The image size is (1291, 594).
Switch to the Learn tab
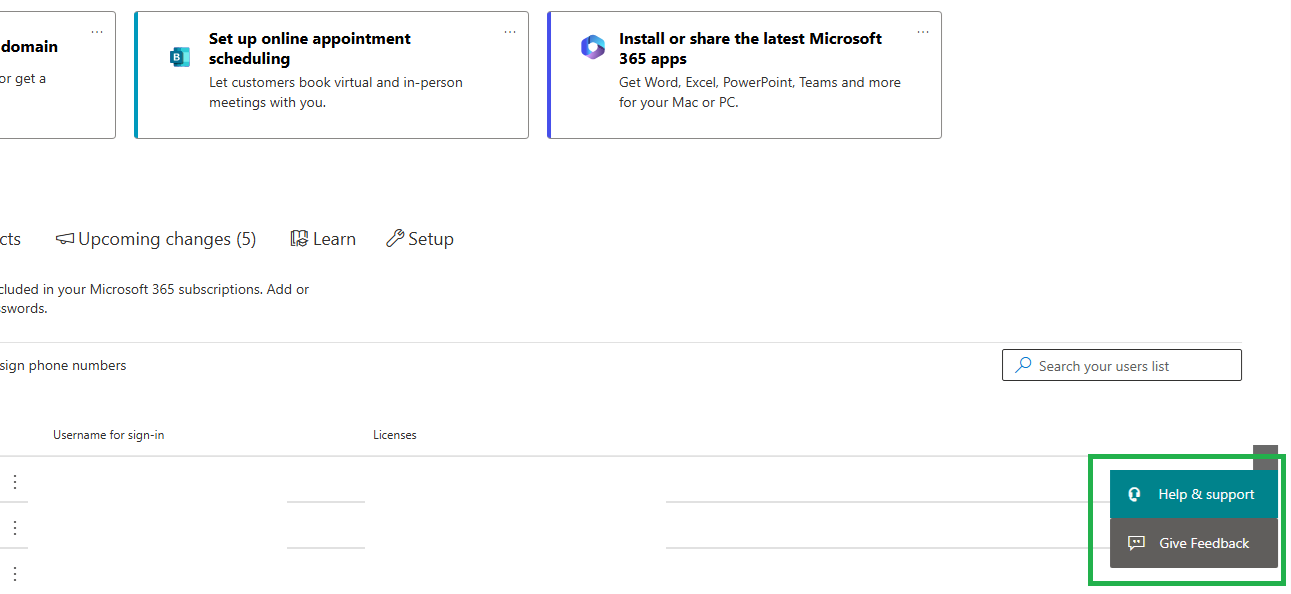tap(323, 239)
